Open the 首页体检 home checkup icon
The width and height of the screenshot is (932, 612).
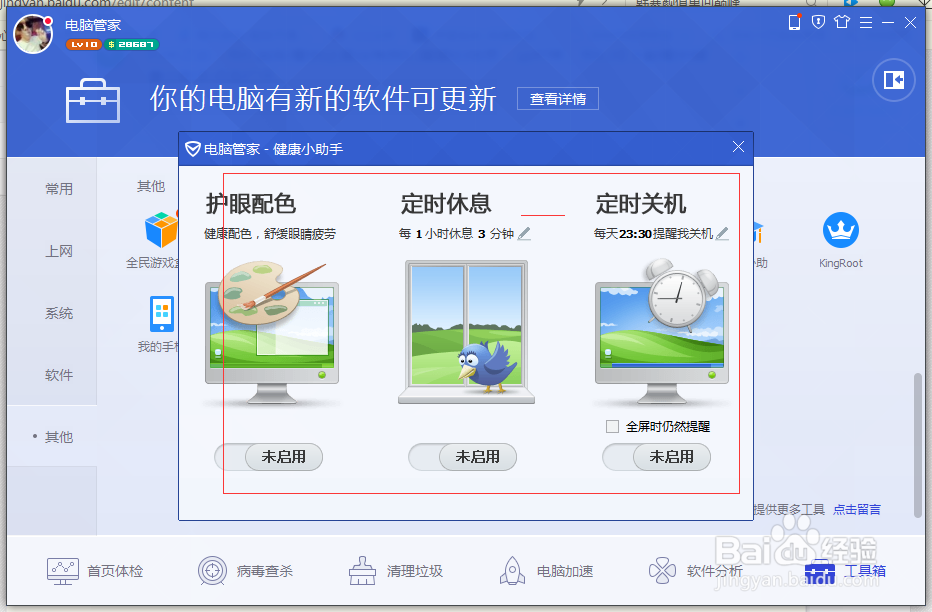click(62, 570)
